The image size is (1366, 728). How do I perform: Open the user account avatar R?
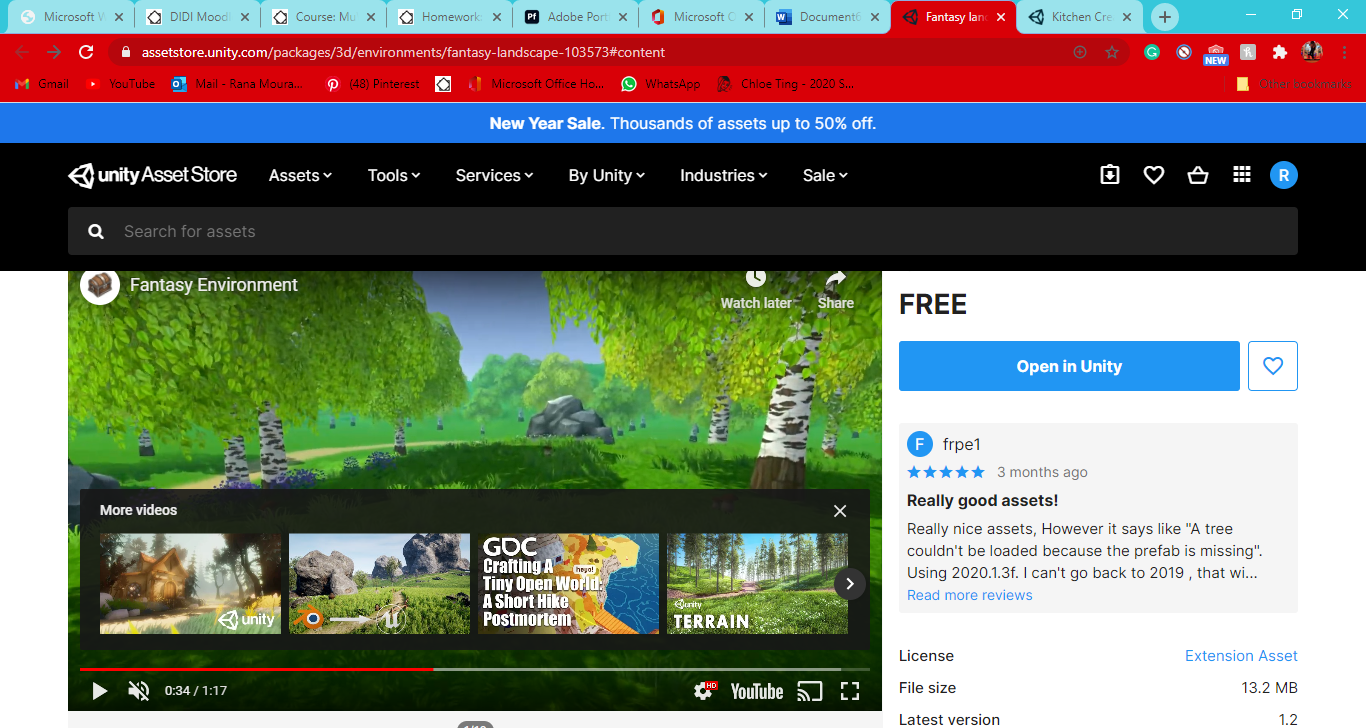pyautogui.click(x=1284, y=175)
